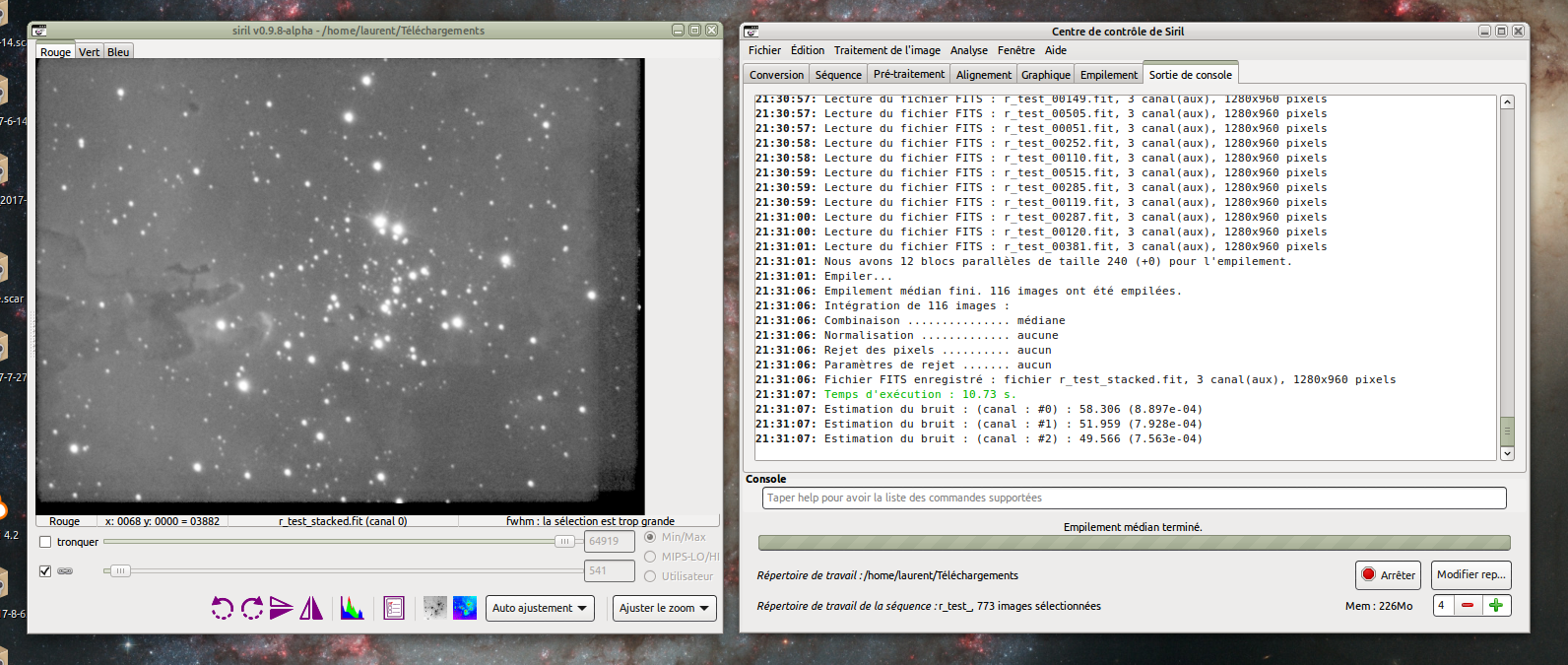Click the Modifier rep... button
This screenshot has height=665, width=1568.
(x=1470, y=575)
